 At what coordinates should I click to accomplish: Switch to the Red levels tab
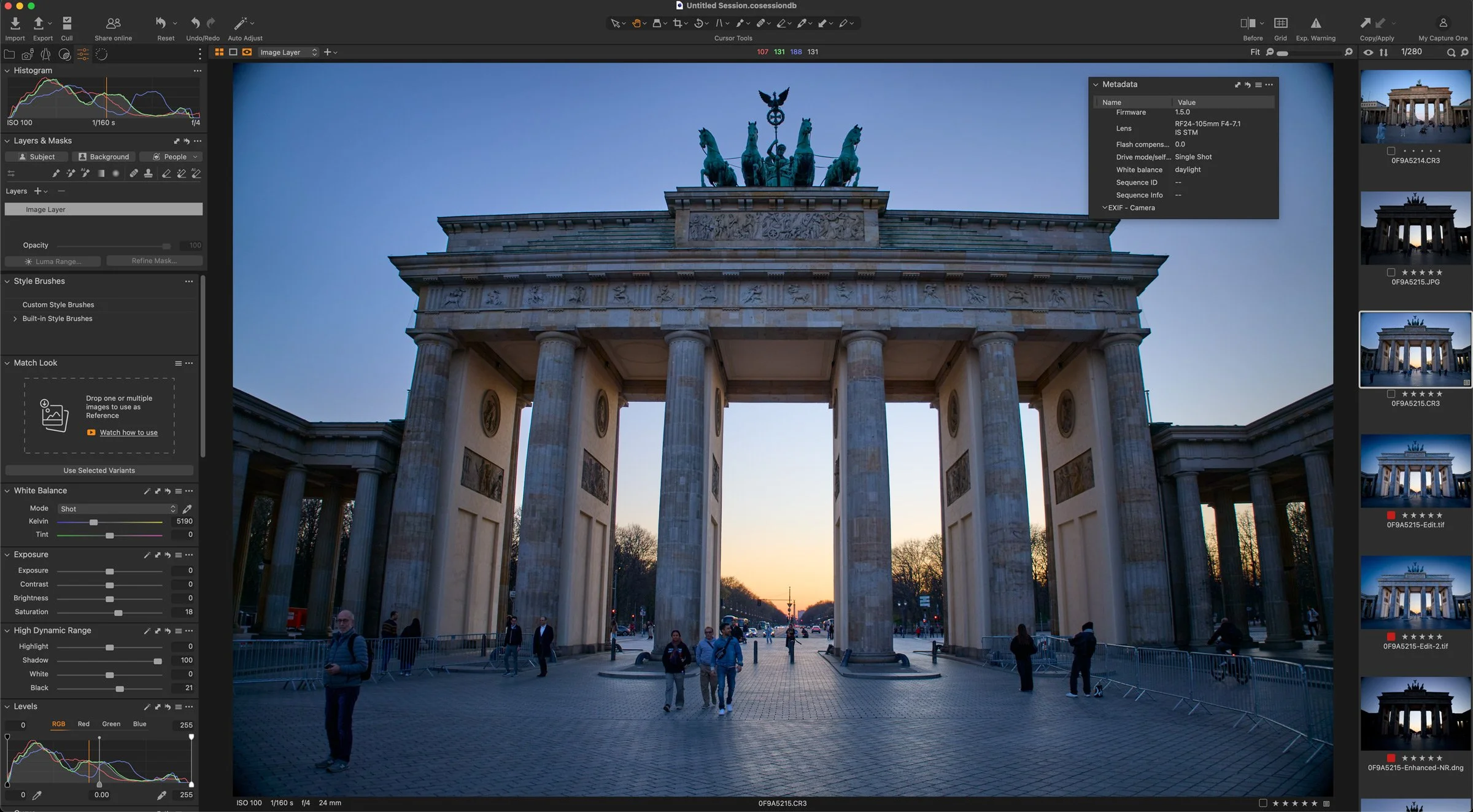(83, 724)
